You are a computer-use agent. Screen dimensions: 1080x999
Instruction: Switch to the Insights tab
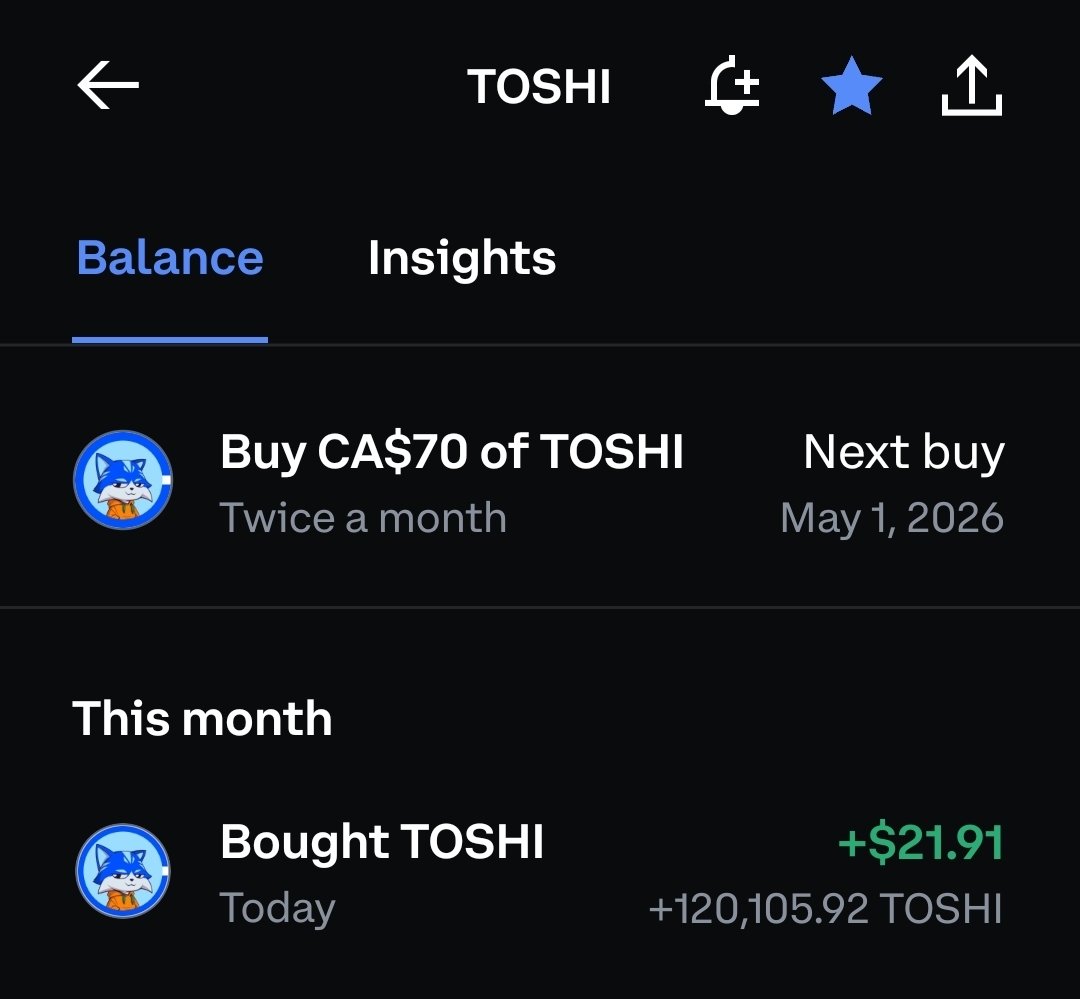(461, 259)
